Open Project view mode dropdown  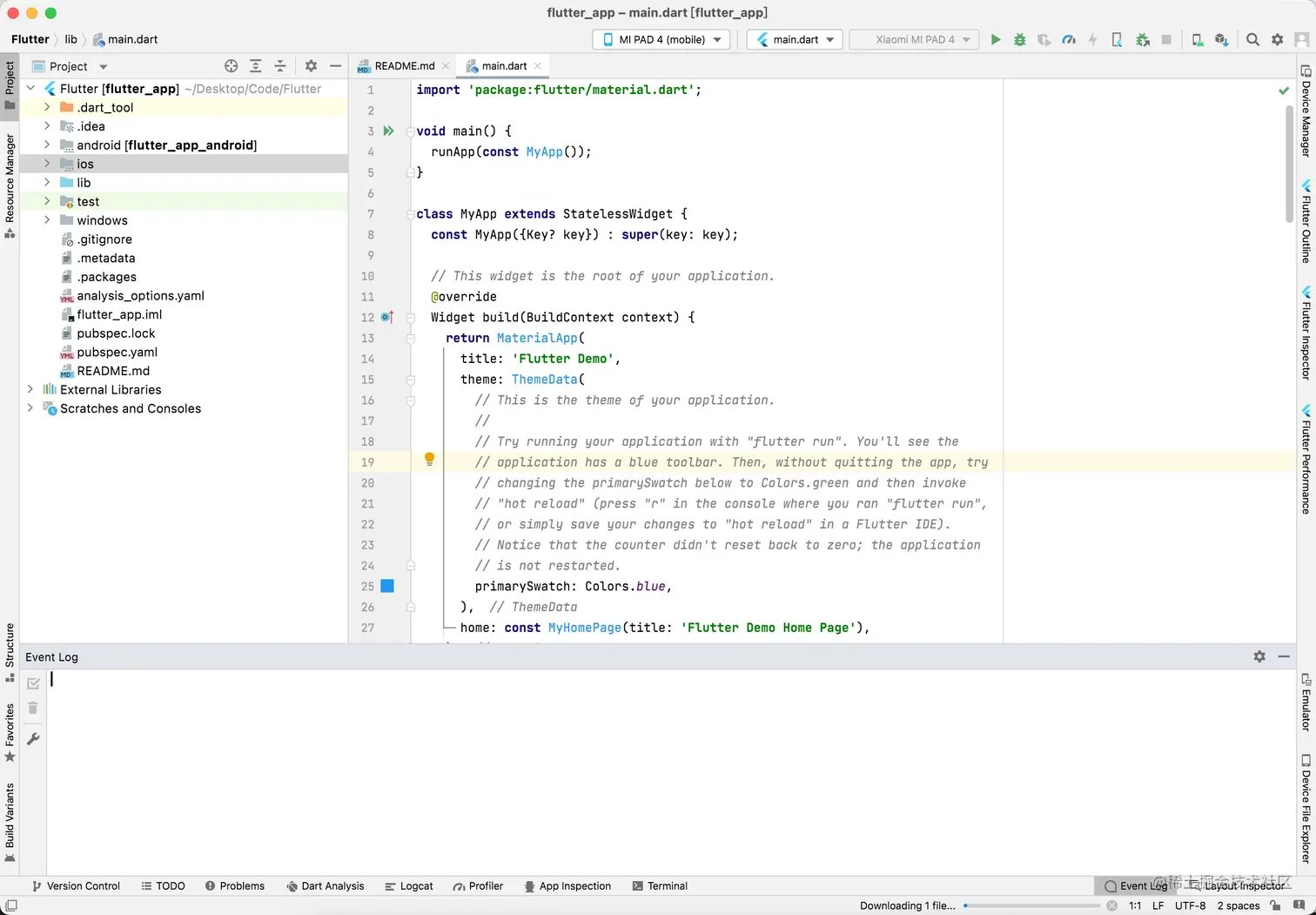tap(70, 66)
